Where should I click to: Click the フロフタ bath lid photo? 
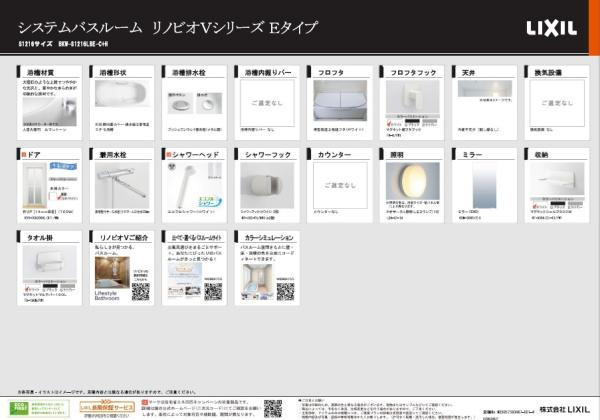click(x=340, y=101)
